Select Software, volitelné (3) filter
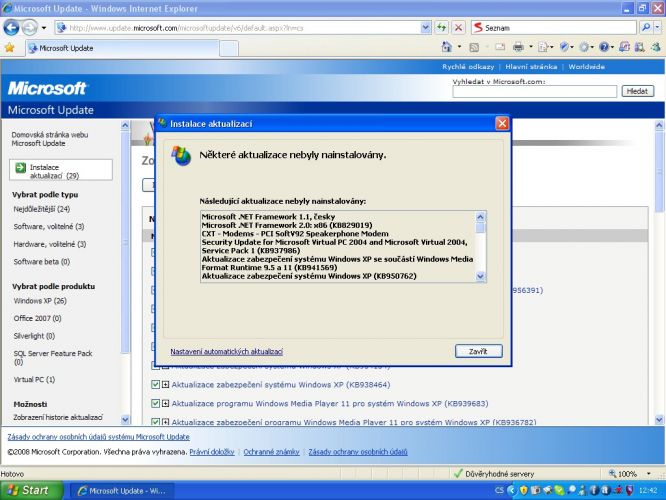Image resolution: width=666 pixels, height=500 pixels. tap(48, 226)
